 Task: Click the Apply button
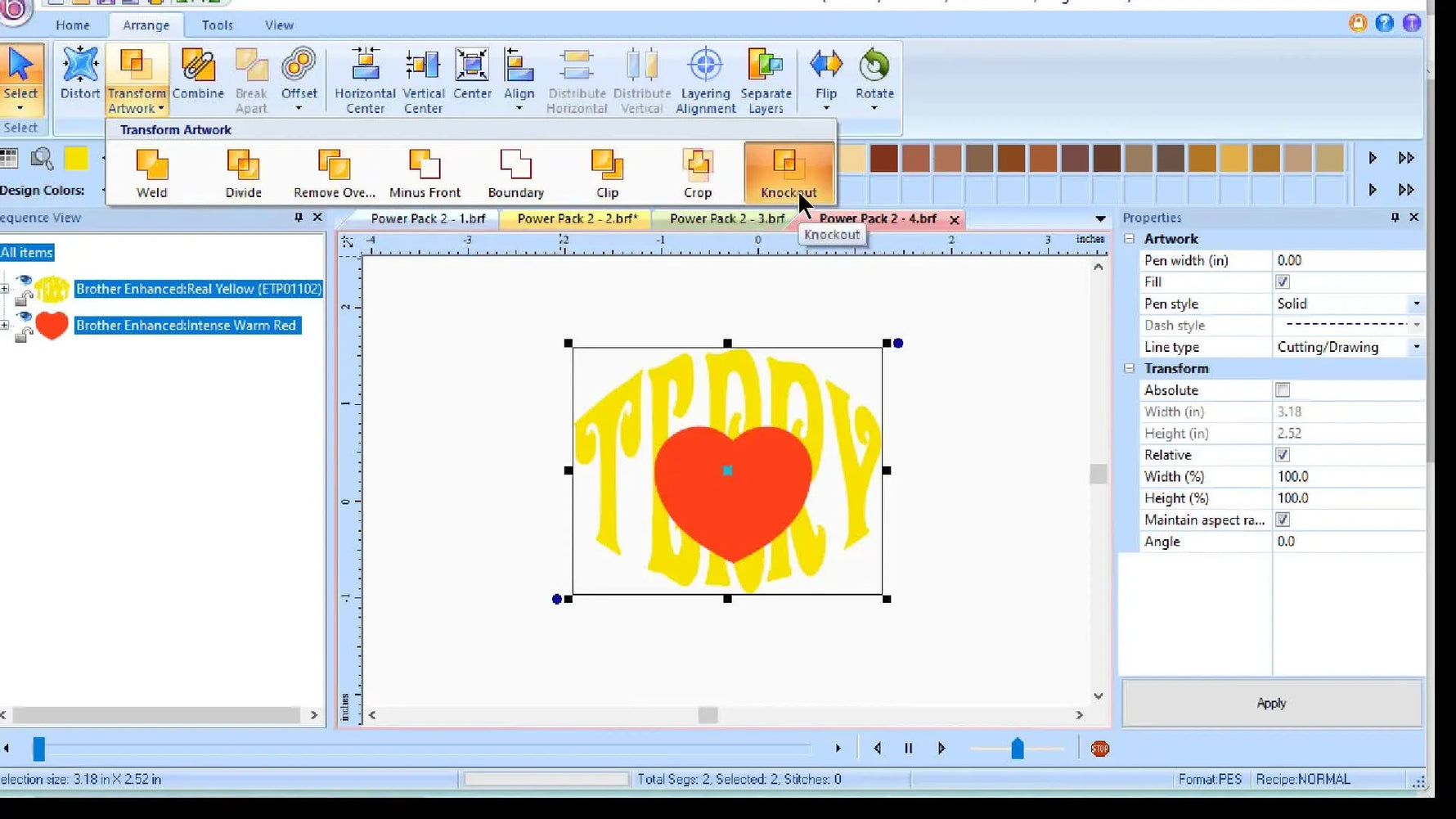point(1271,703)
